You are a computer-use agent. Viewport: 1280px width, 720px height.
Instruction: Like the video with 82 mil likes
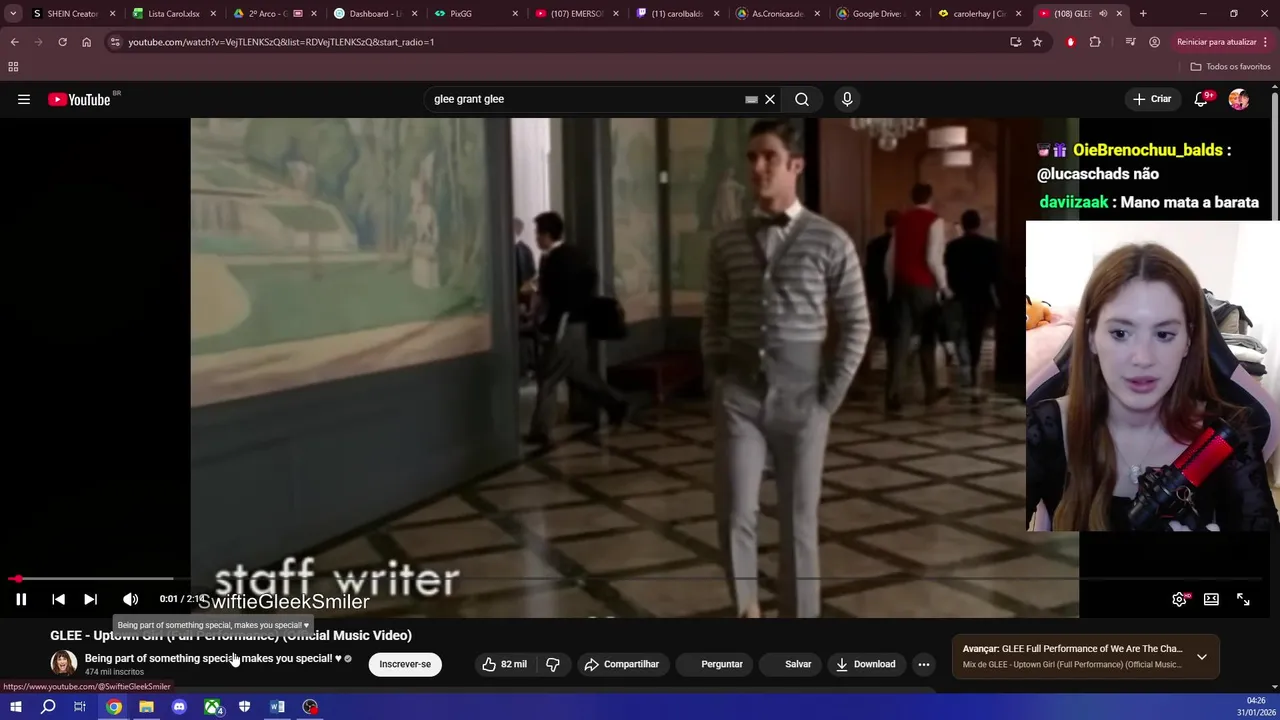[504, 664]
